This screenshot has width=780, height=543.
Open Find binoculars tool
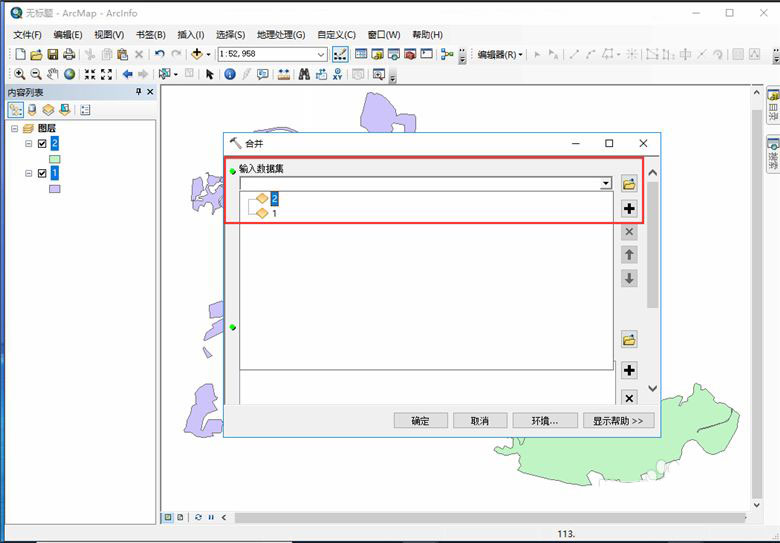[x=304, y=75]
